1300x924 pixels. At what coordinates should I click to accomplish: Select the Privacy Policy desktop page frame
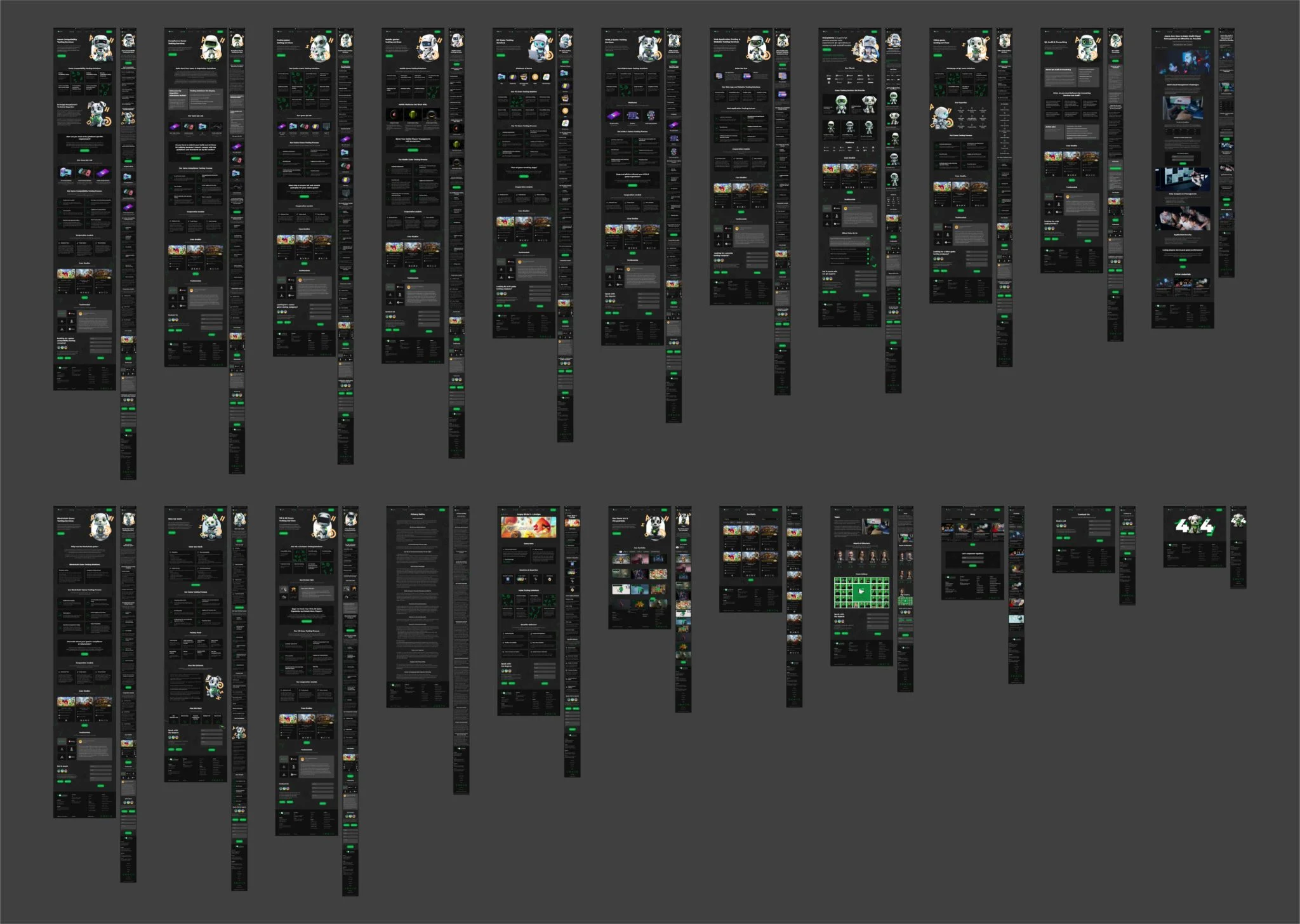(x=417, y=606)
